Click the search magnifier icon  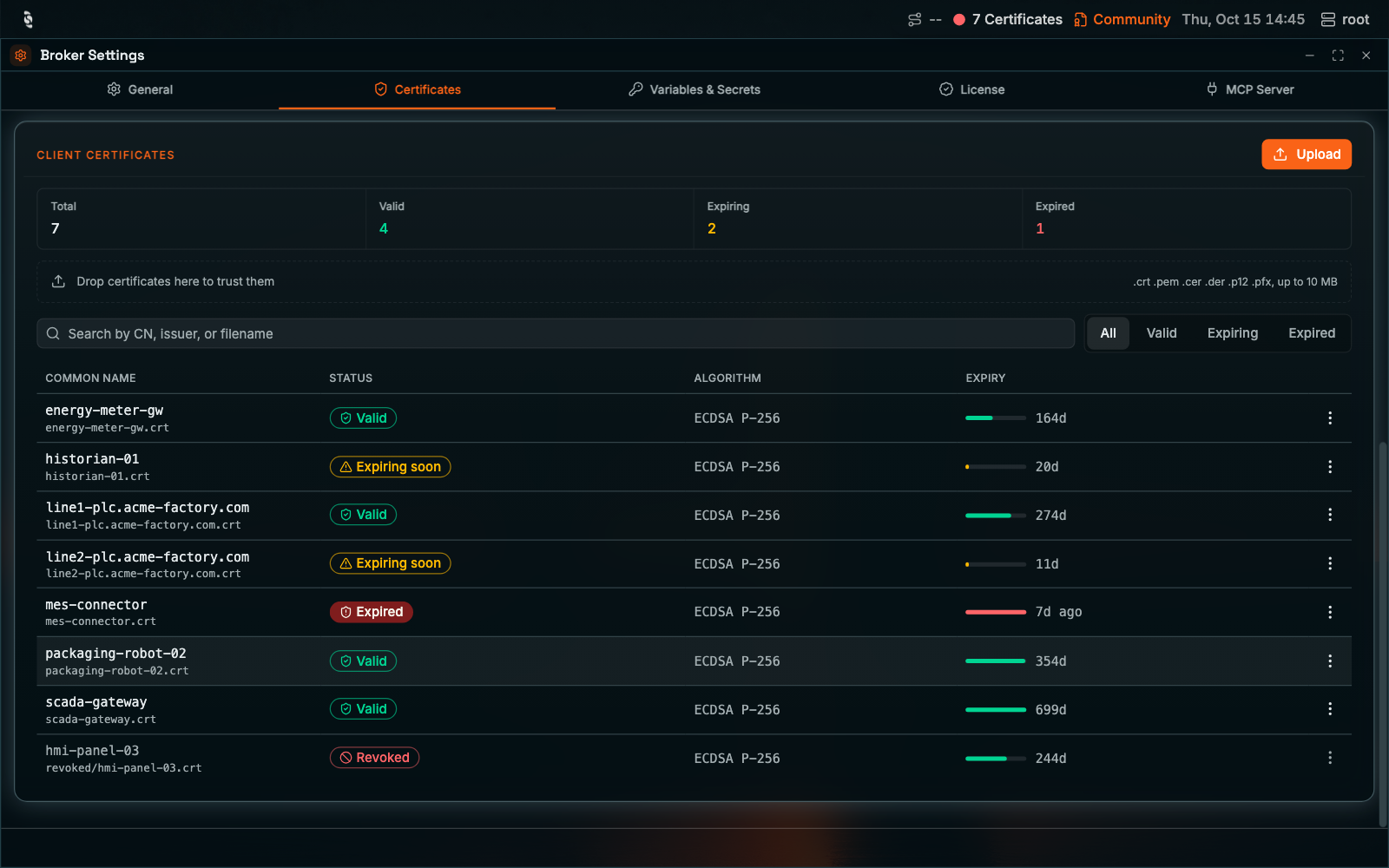pyautogui.click(x=53, y=333)
